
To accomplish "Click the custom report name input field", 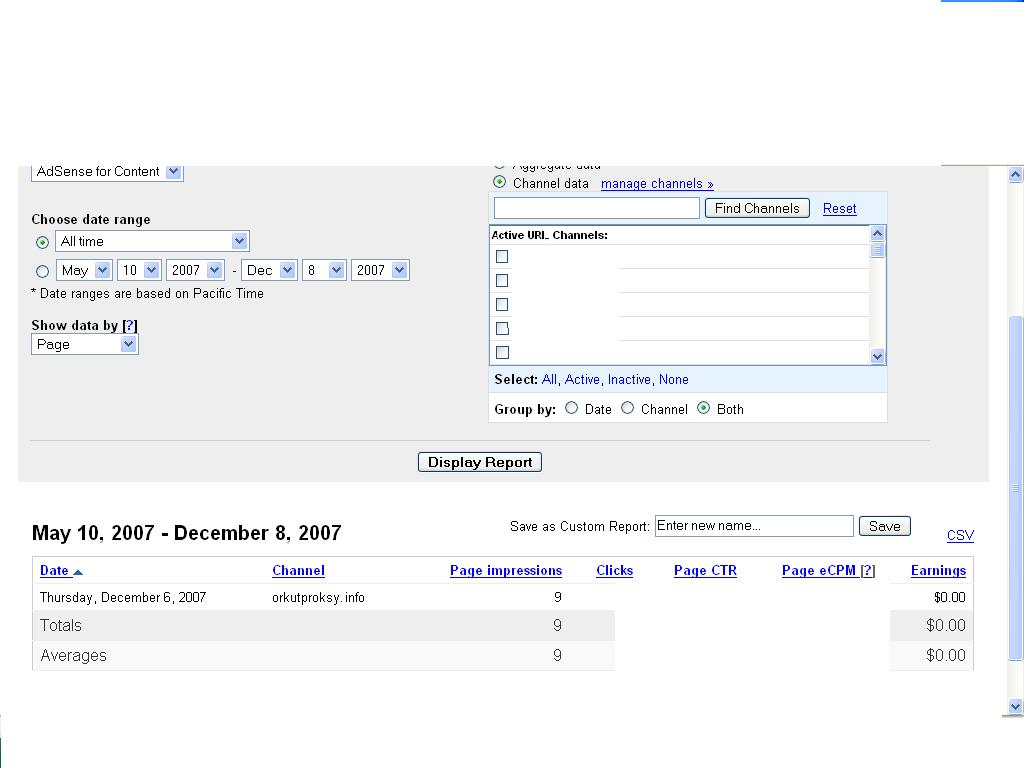I will click(754, 526).
